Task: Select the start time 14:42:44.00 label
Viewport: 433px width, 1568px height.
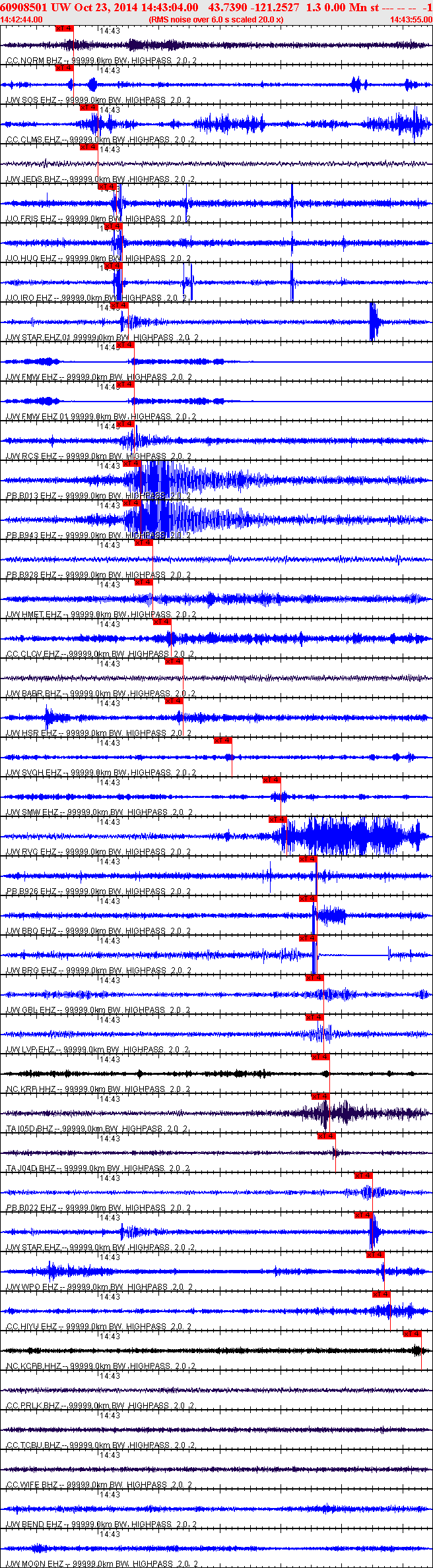Action: pyautogui.click(x=21, y=20)
